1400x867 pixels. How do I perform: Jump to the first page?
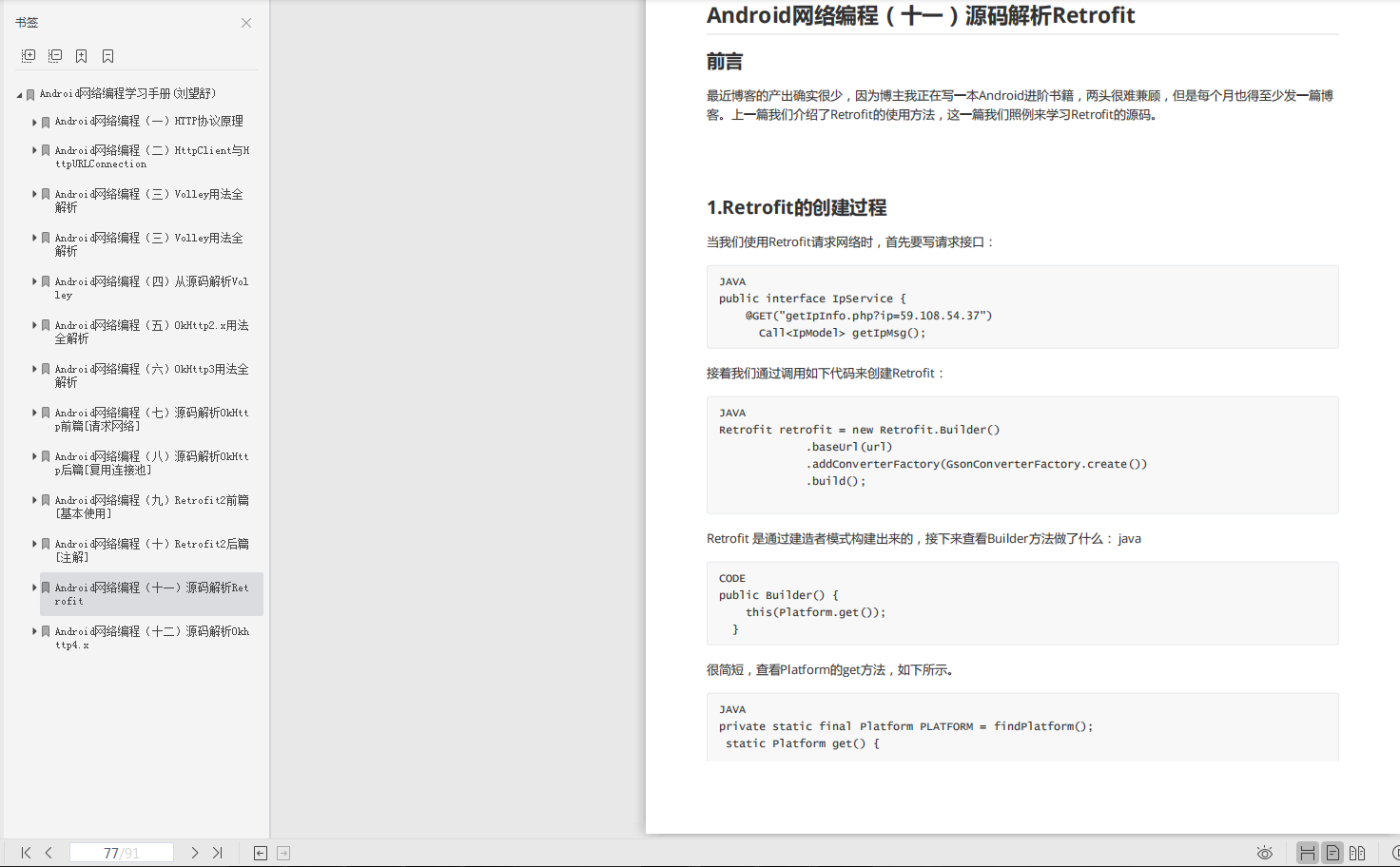click(x=26, y=853)
